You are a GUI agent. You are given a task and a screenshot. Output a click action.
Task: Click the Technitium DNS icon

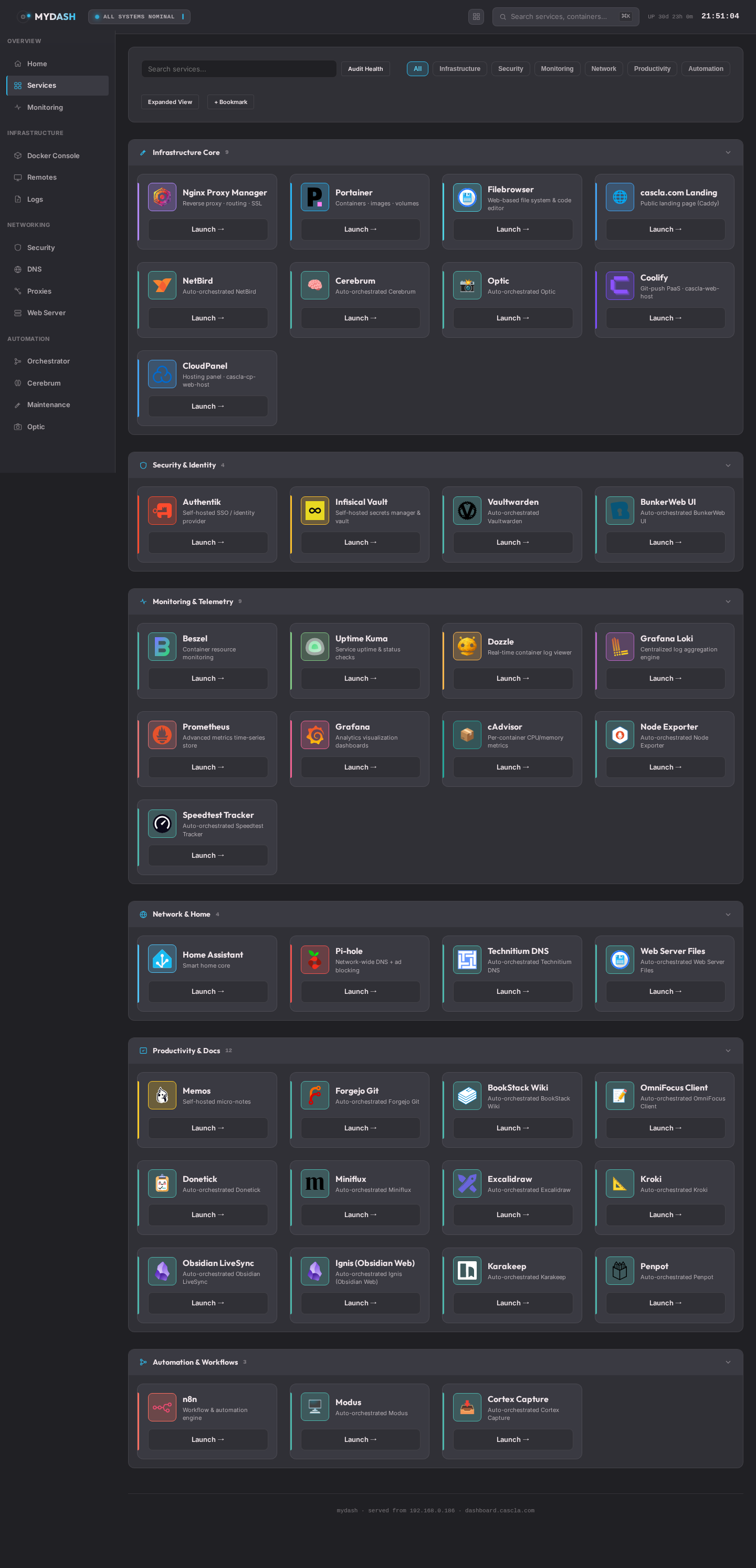[467, 959]
